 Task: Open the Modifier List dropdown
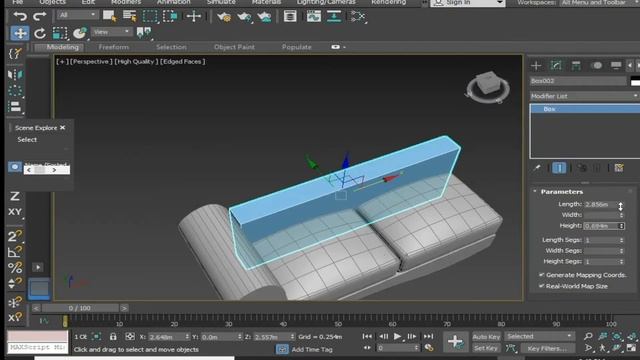tap(584, 96)
